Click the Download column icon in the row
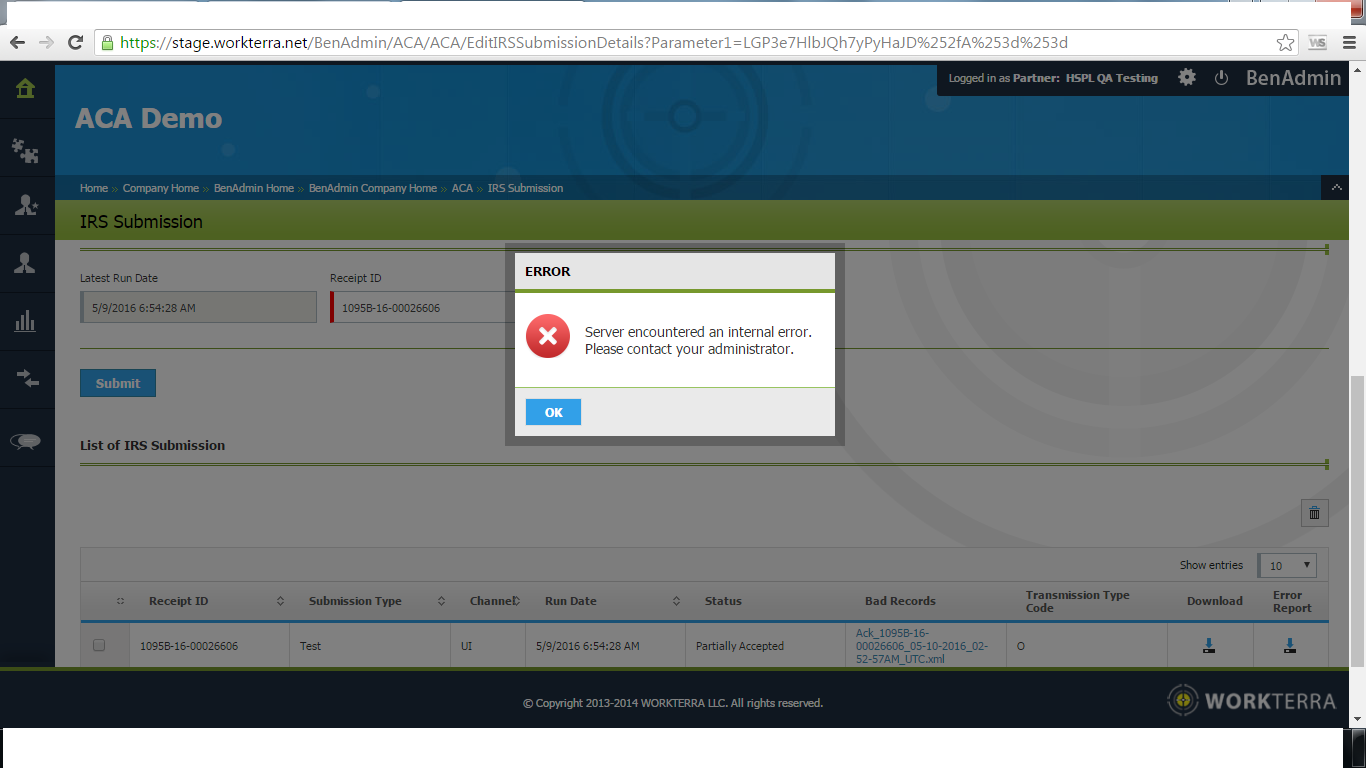The image size is (1366, 768). [x=1209, y=646]
